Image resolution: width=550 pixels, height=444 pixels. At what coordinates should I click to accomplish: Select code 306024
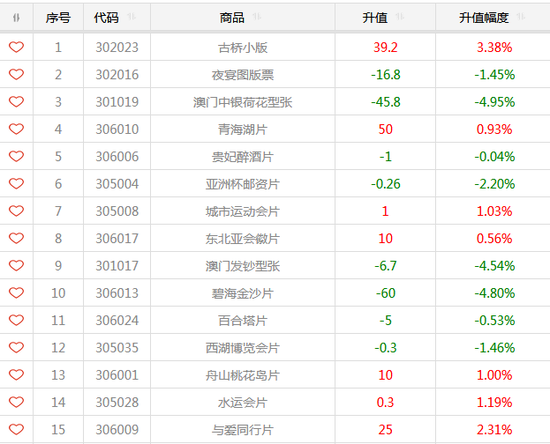tap(117, 321)
